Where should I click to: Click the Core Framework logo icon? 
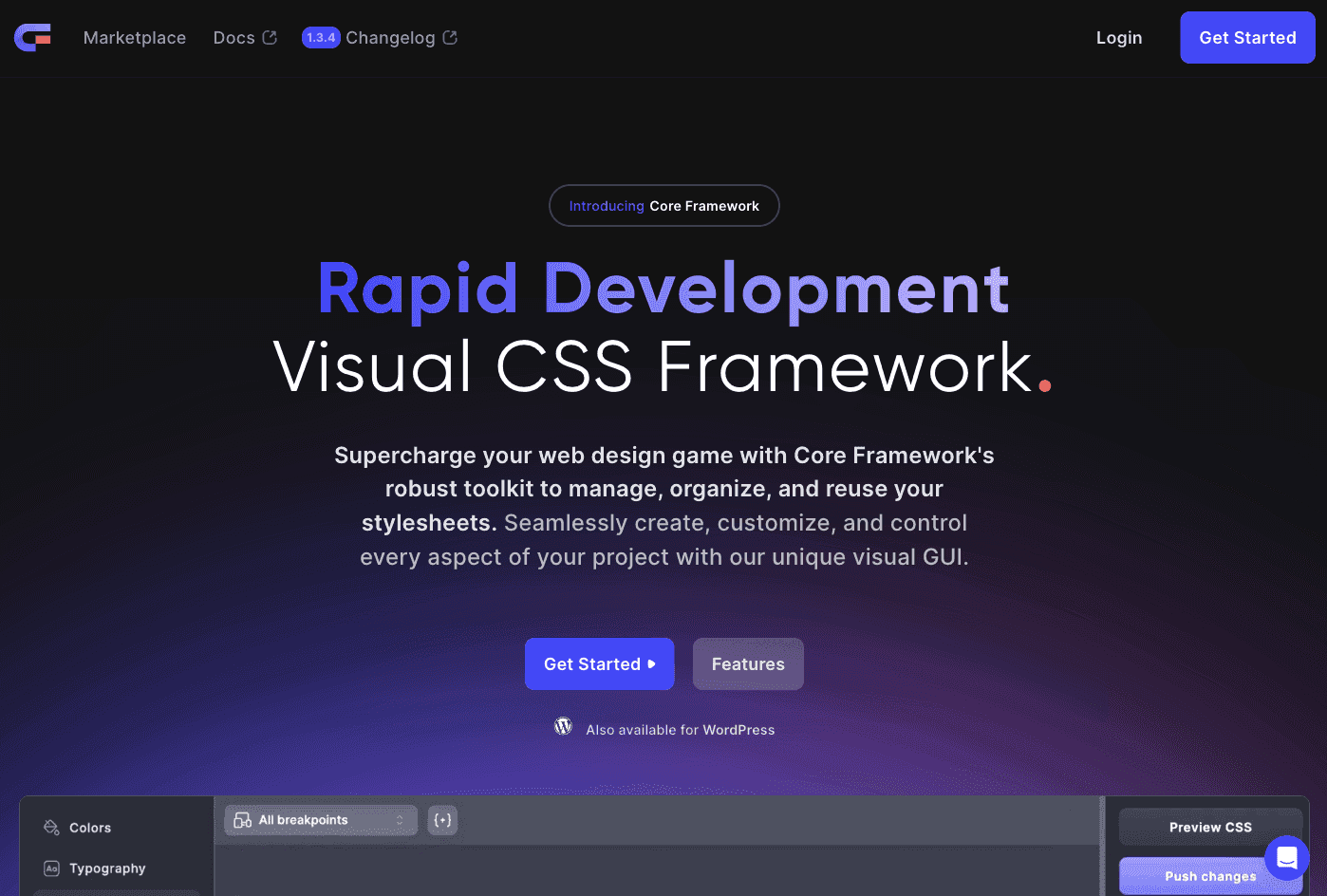[x=32, y=38]
